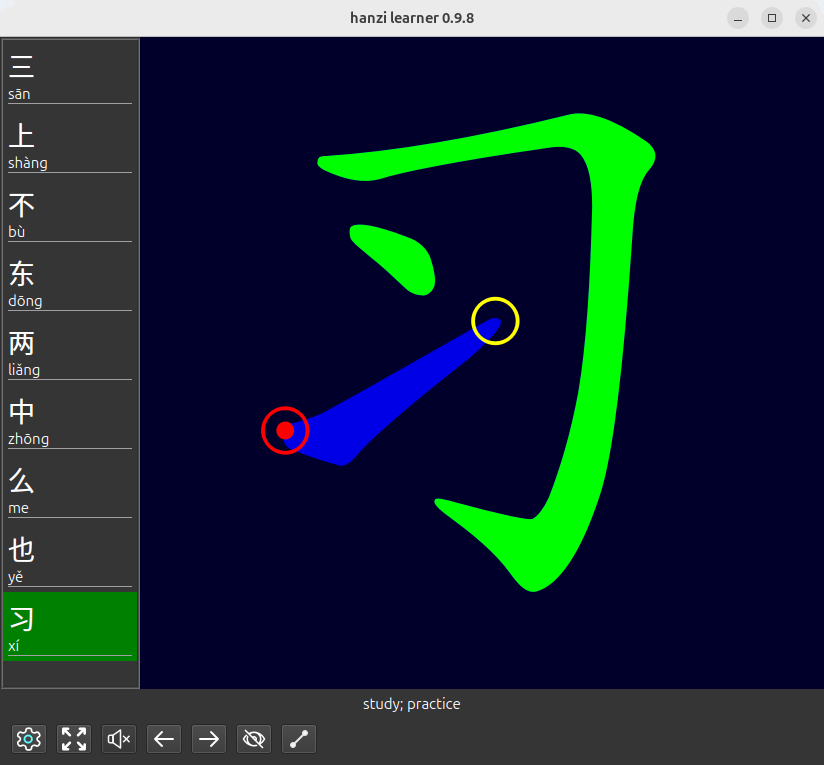This screenshot has height=765, width=824.
Task: Toggle fullscreen mode button
Action: pyautogui.click(x=74, y=739)
